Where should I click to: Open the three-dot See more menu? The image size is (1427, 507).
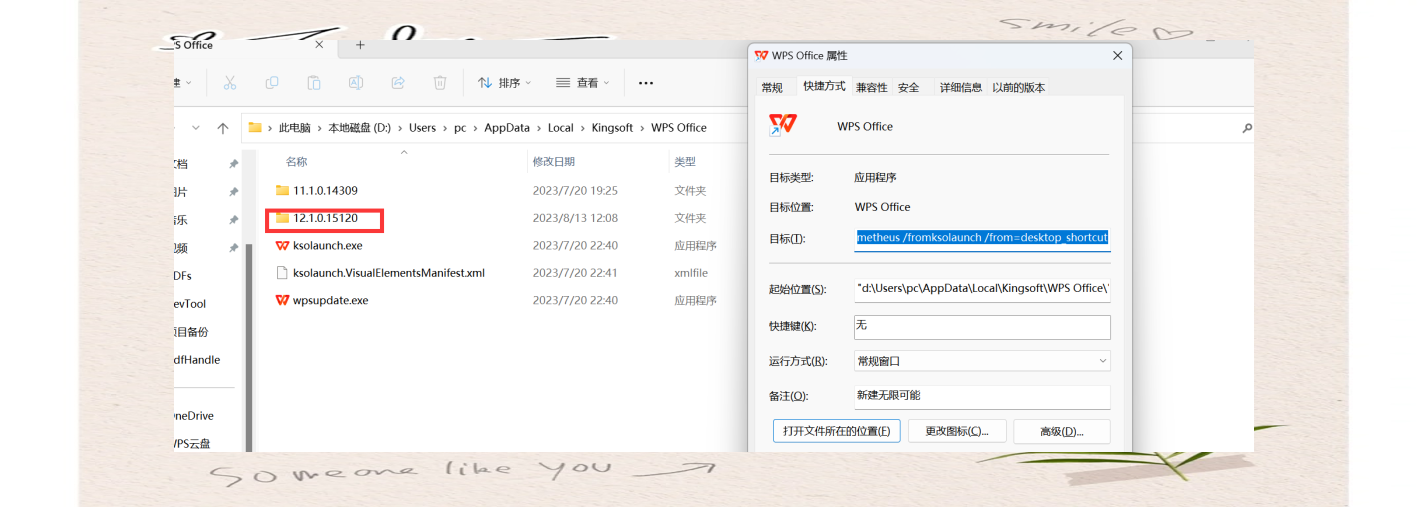pos(646,83)
